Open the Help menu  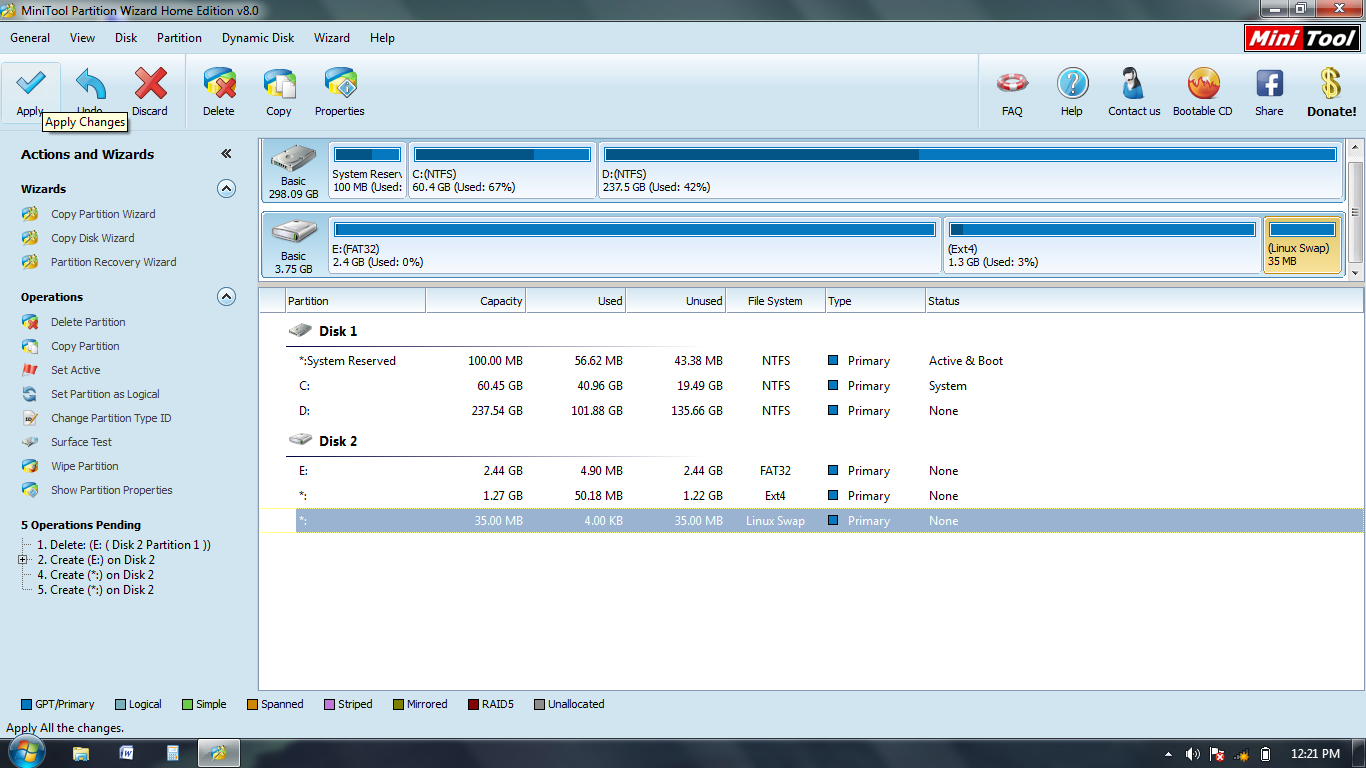tap(382, 38)
